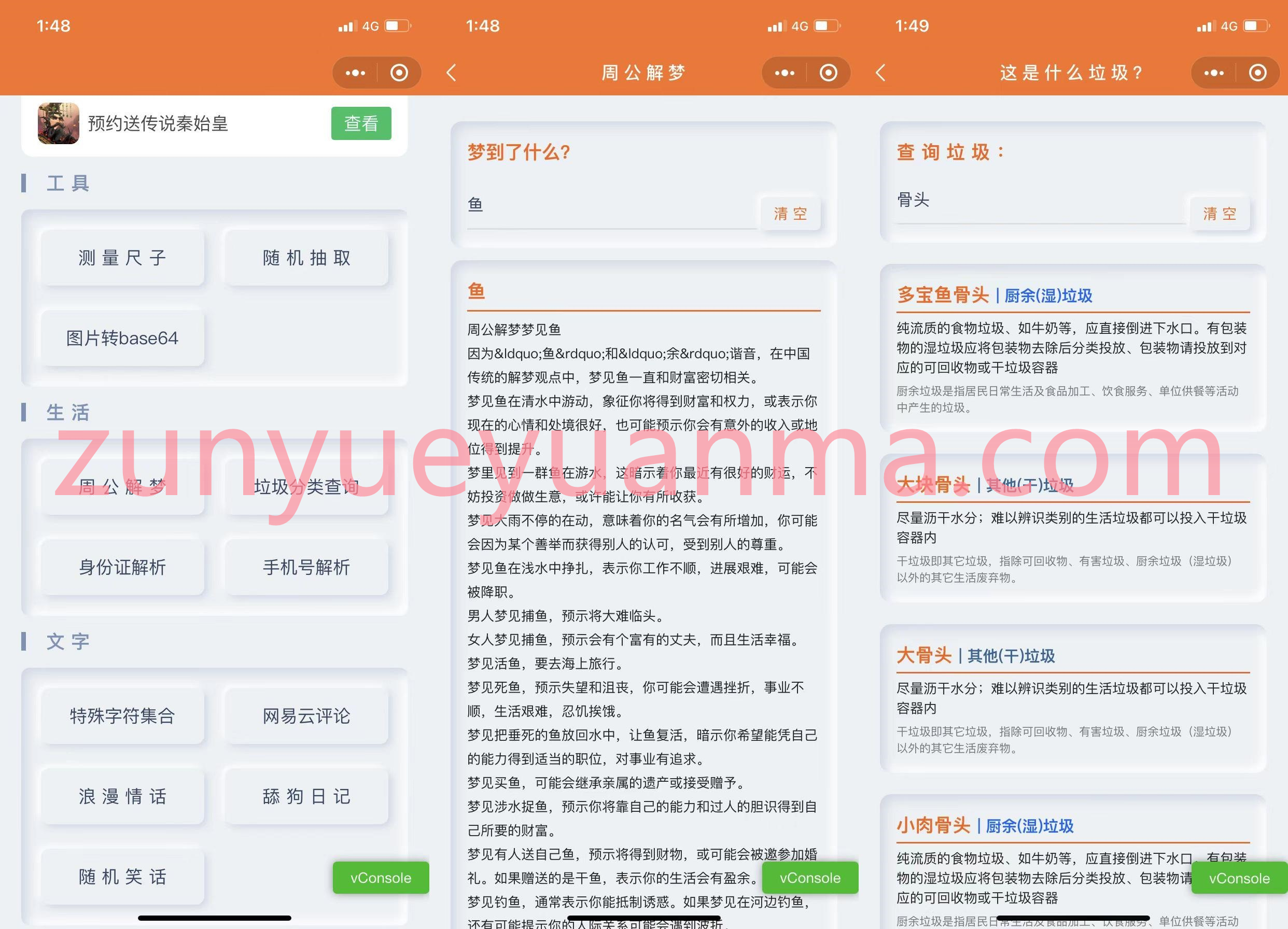This screenshot has height=929, width=1288.
Task: Click the line 梦见活鱼,要去海上旅行
Action: click(545, 663)
